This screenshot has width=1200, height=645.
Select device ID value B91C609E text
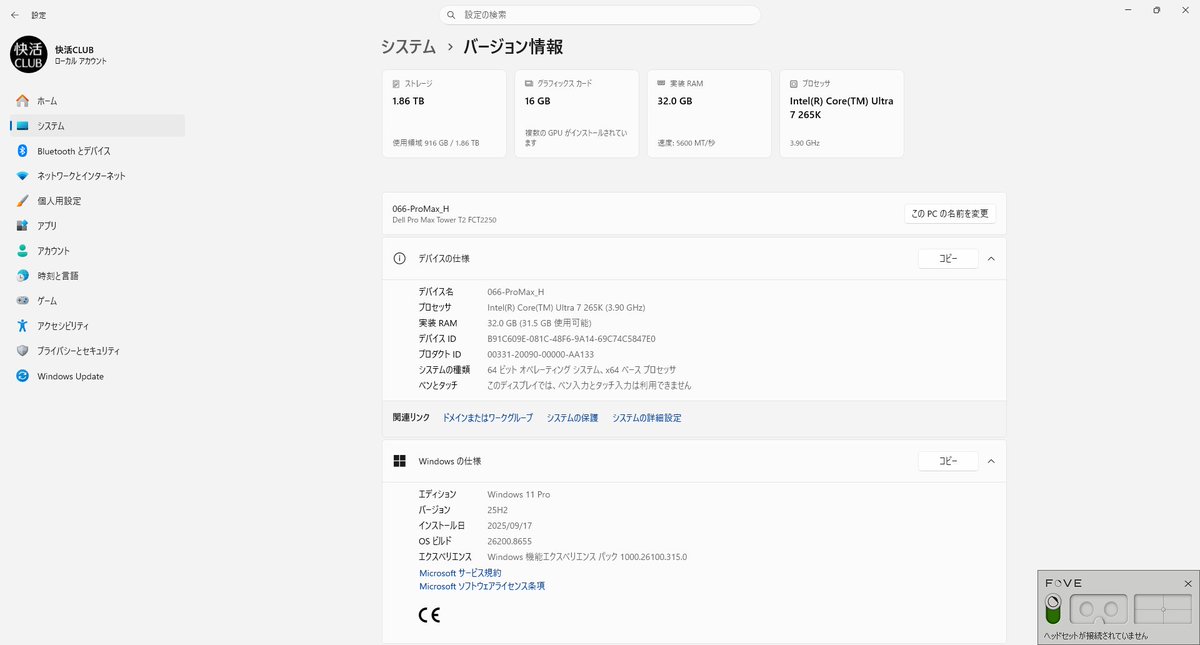(x=571, y=339)
